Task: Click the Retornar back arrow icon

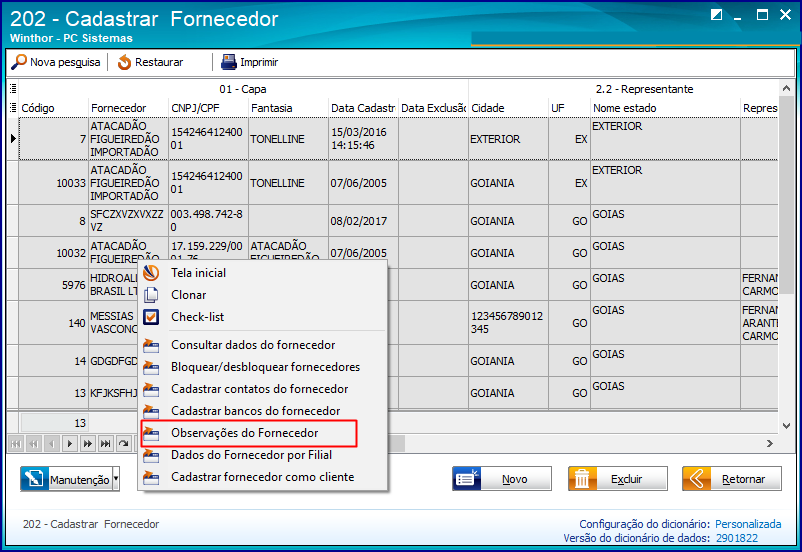Action: tap(696, 479)
